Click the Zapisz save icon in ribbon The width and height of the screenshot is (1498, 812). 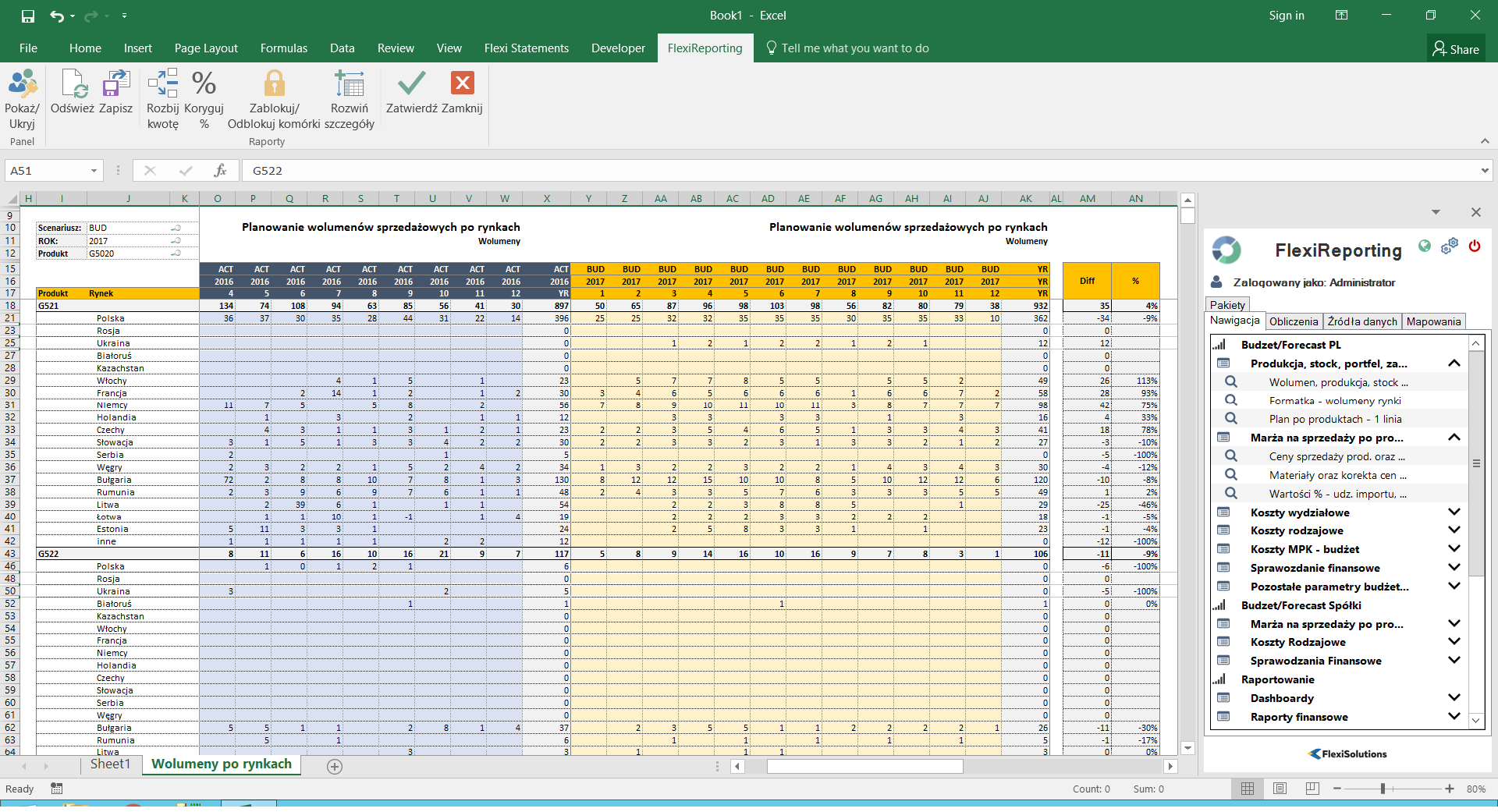tap(115, 85)
